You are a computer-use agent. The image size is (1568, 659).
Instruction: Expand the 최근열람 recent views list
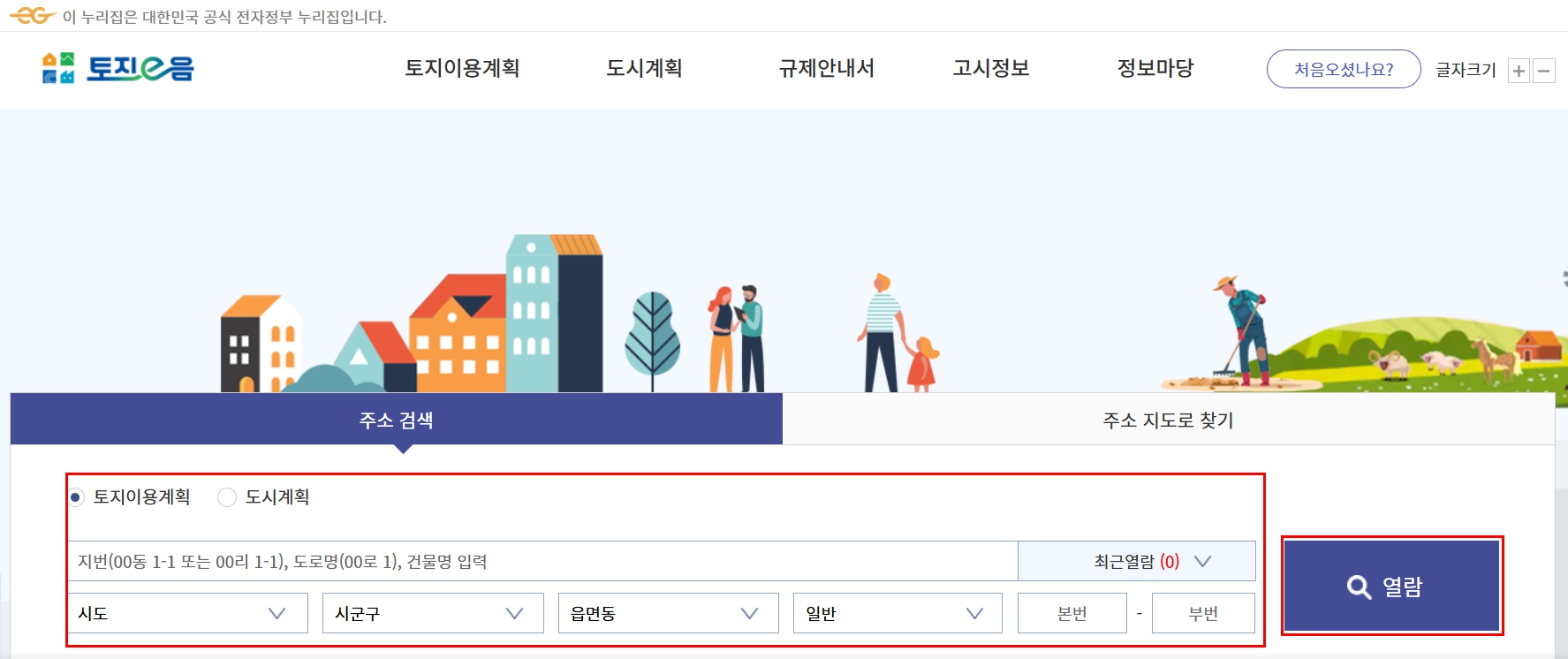pos(1138,560)
